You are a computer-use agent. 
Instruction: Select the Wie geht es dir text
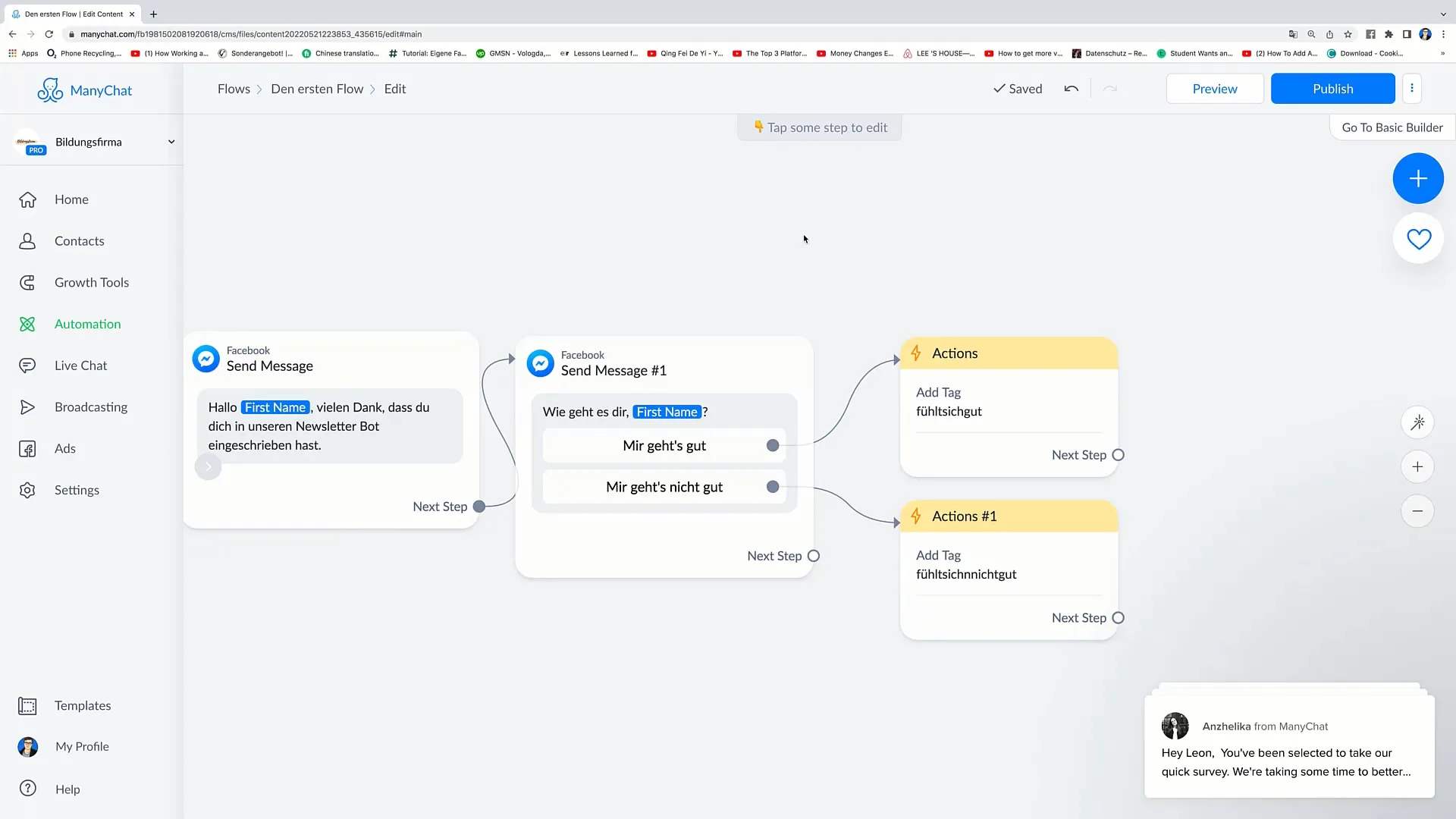pyautogui.click(x=626, y=412)
